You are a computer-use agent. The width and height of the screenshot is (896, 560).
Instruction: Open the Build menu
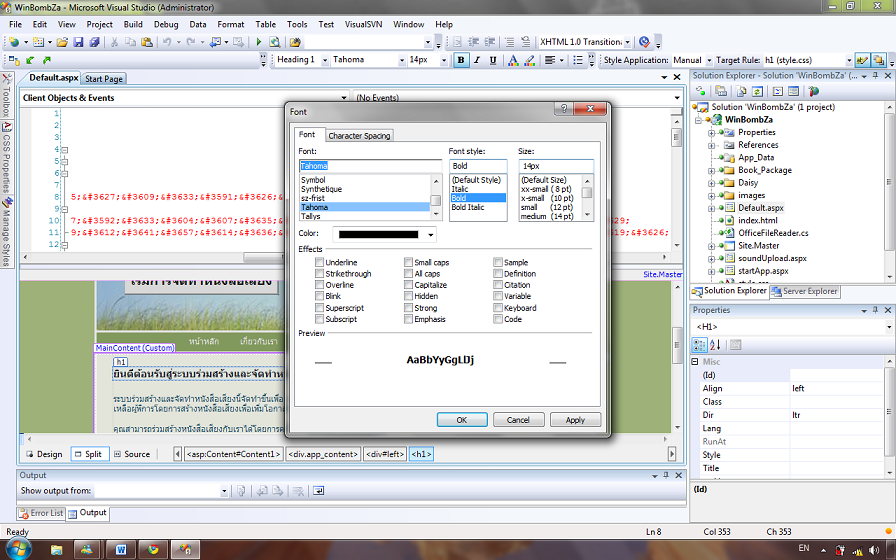pos(133,25)
